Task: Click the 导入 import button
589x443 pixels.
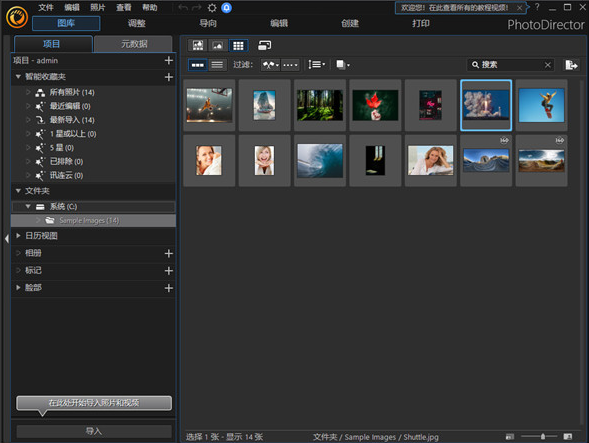Action: point(94,431)
